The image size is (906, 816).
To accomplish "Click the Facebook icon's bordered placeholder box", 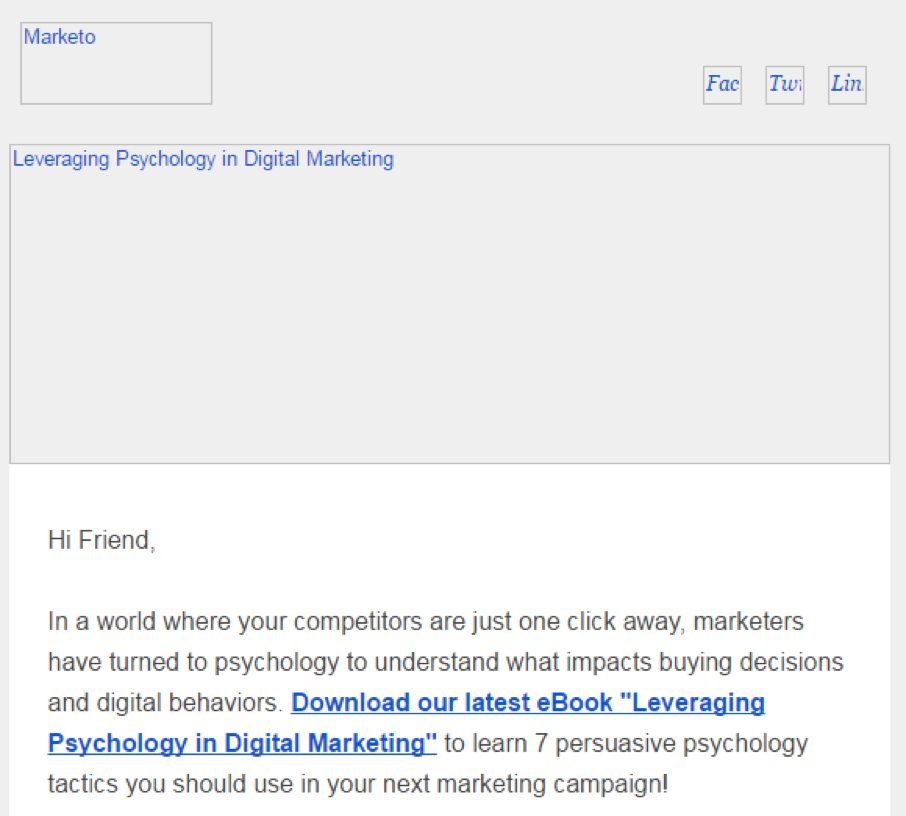I will (x=721, y=85).
